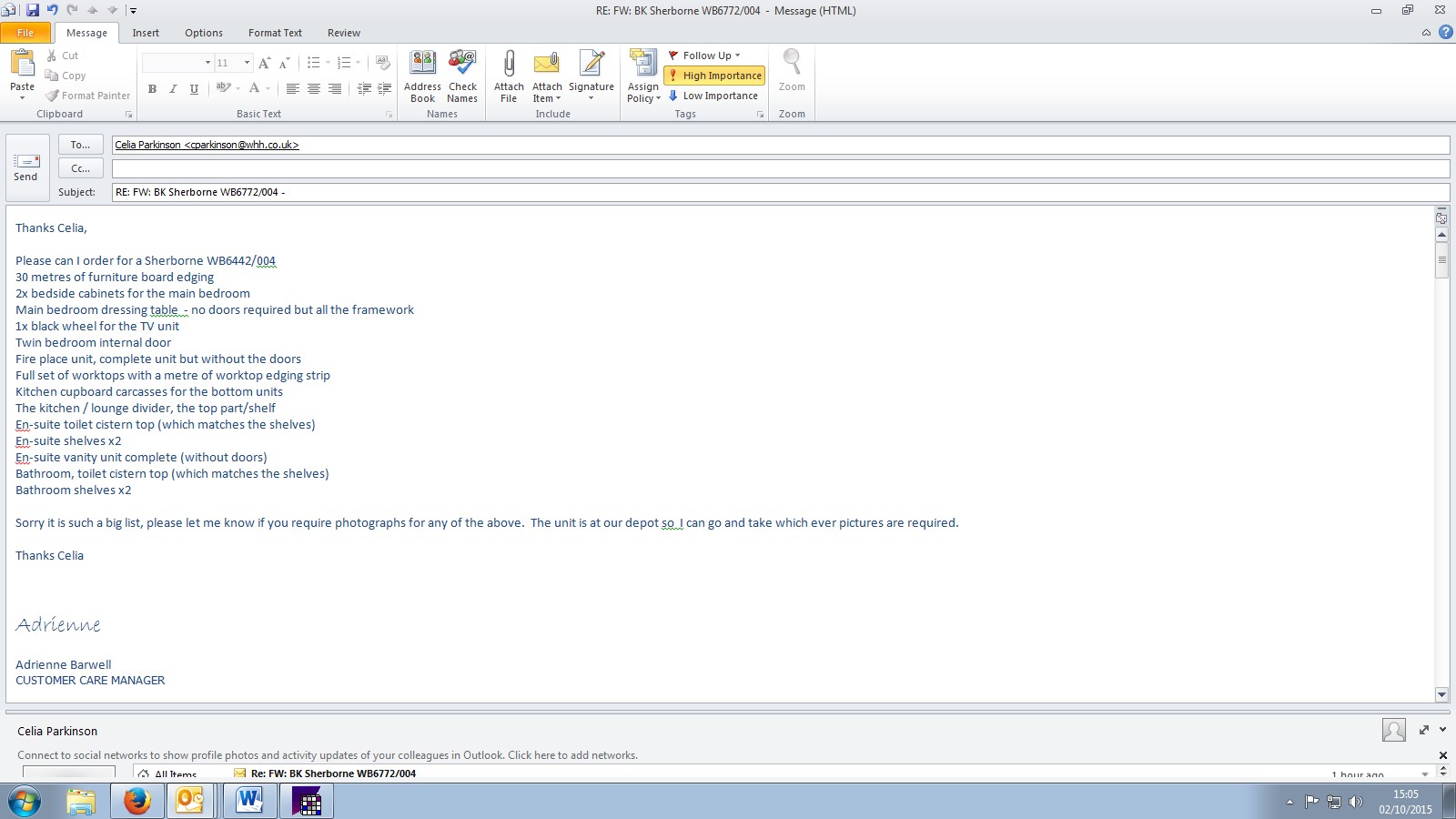Click in the Subject field
Image resolution: width=1456 pixels, height=819 pixels.
pyautogui.click(x=781, y=192)
